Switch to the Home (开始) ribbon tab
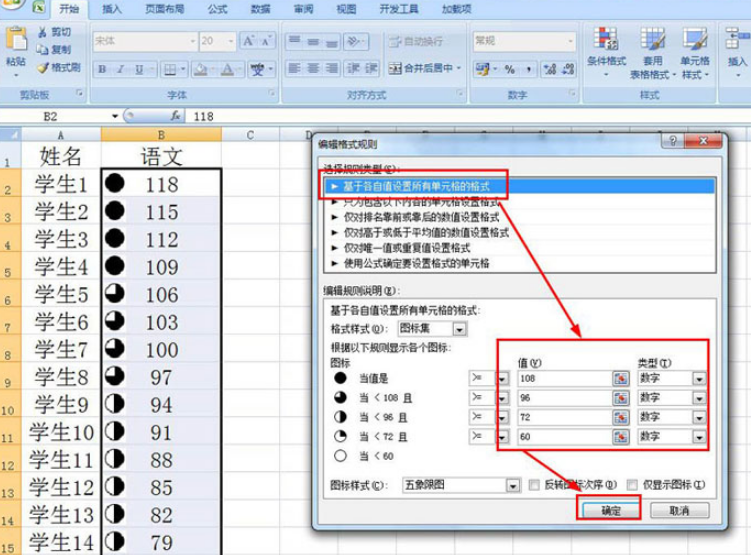 [x=69, y=9]
